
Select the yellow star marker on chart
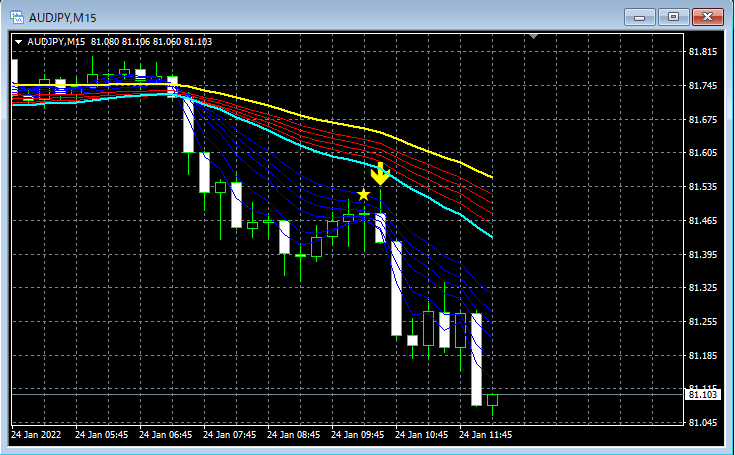[363, 194]
